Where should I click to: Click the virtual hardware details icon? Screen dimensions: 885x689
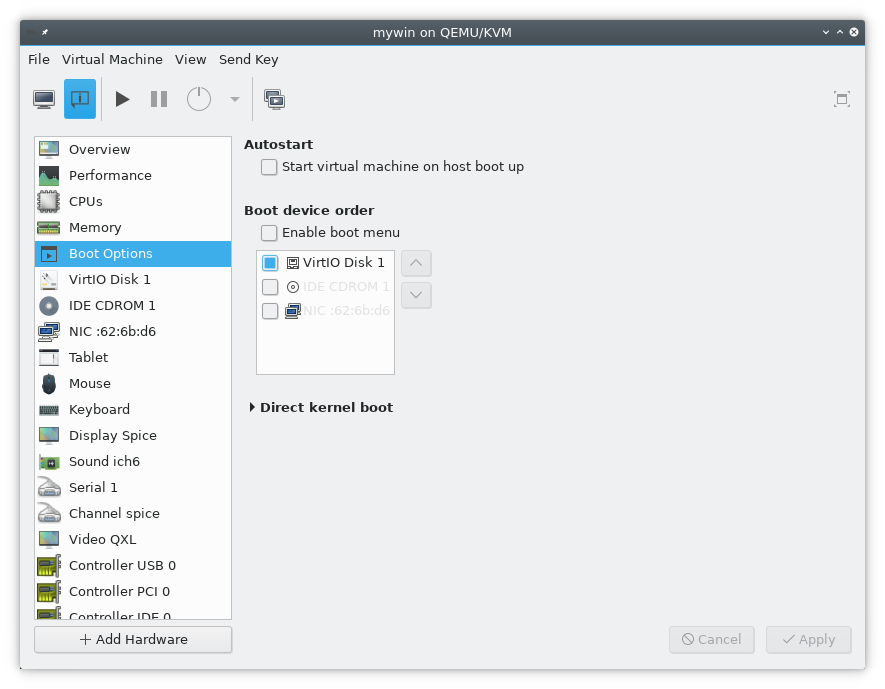[x=80, y=99]
